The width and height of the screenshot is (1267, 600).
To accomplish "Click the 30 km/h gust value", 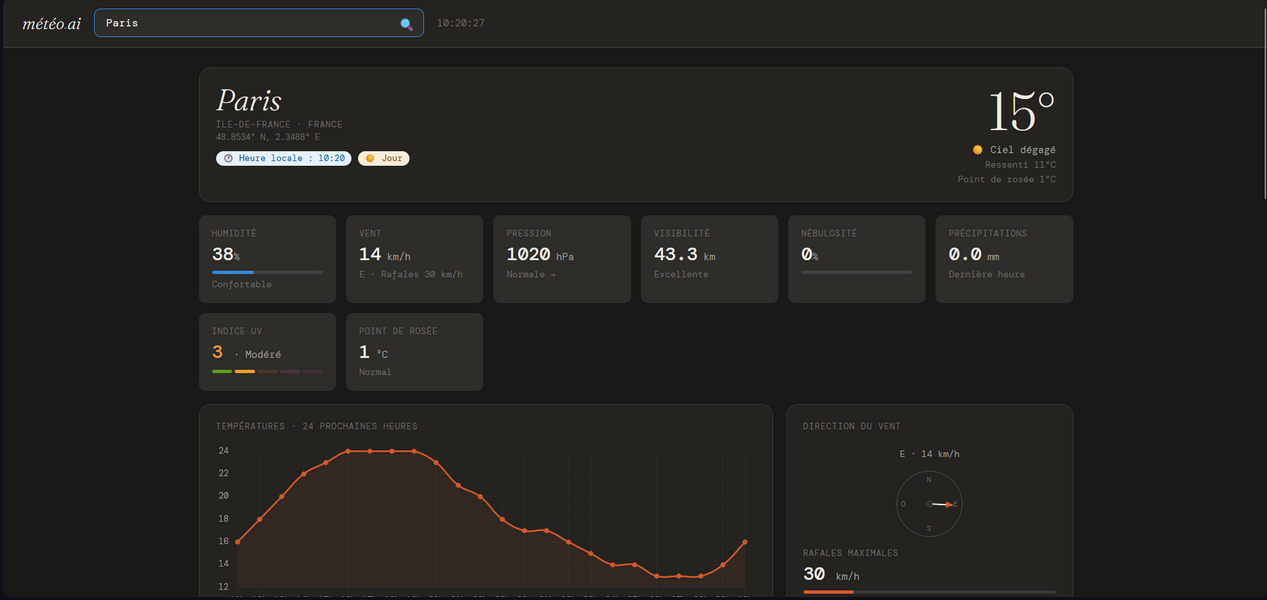I will coord(831,575).
